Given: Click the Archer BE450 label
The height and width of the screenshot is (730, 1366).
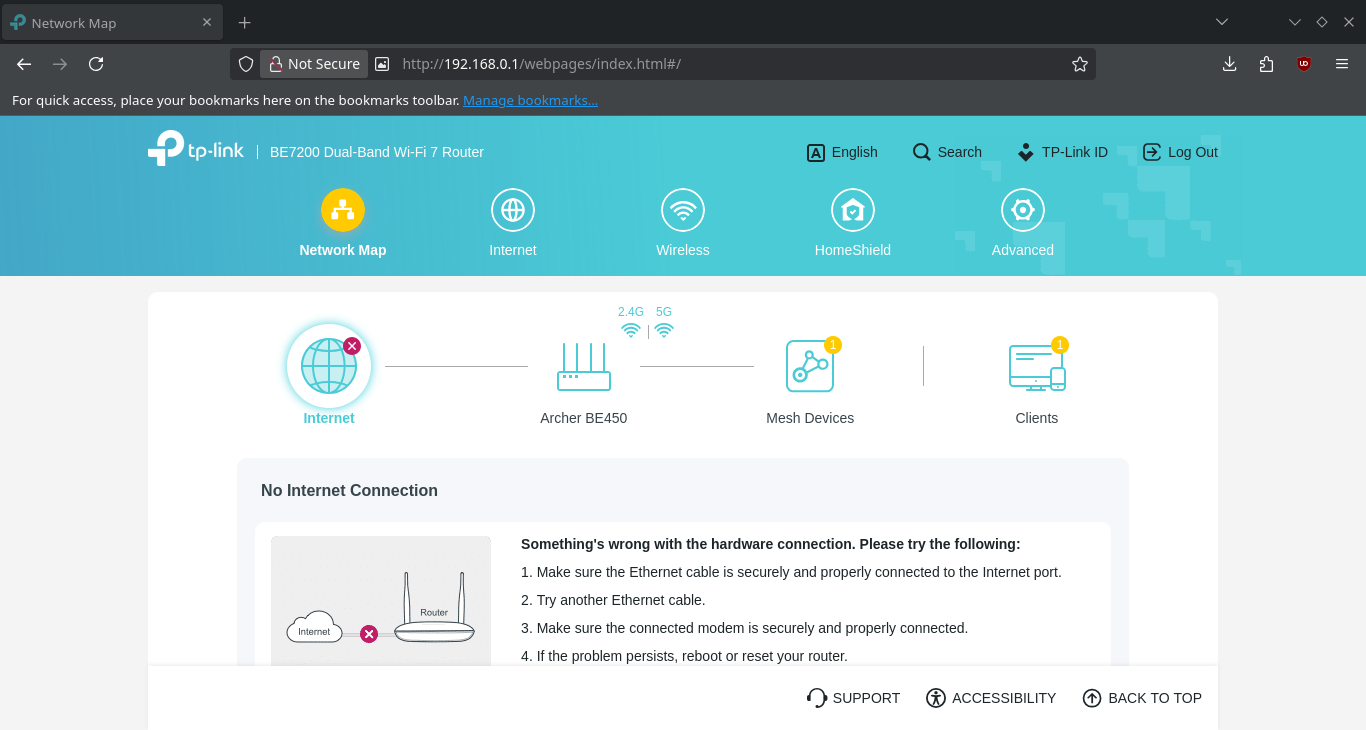Looking at the screenshot, I should pyautogui.click(x=584, y=418).
